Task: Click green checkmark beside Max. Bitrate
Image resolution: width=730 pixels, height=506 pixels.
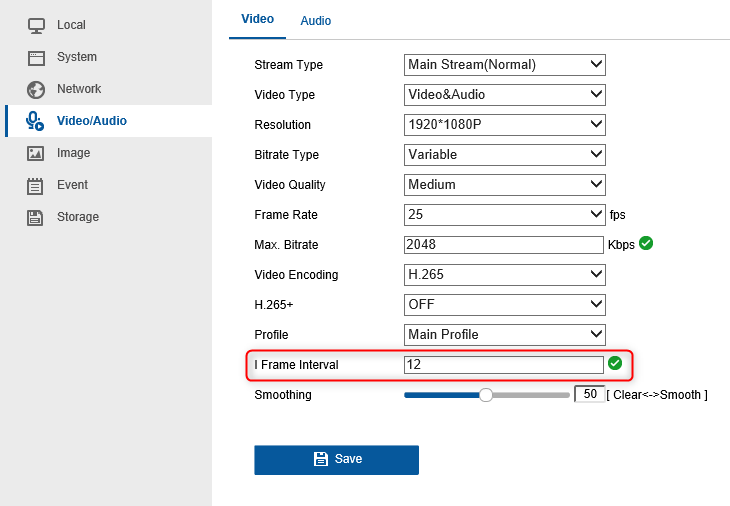Action: (x=646, y=243)
